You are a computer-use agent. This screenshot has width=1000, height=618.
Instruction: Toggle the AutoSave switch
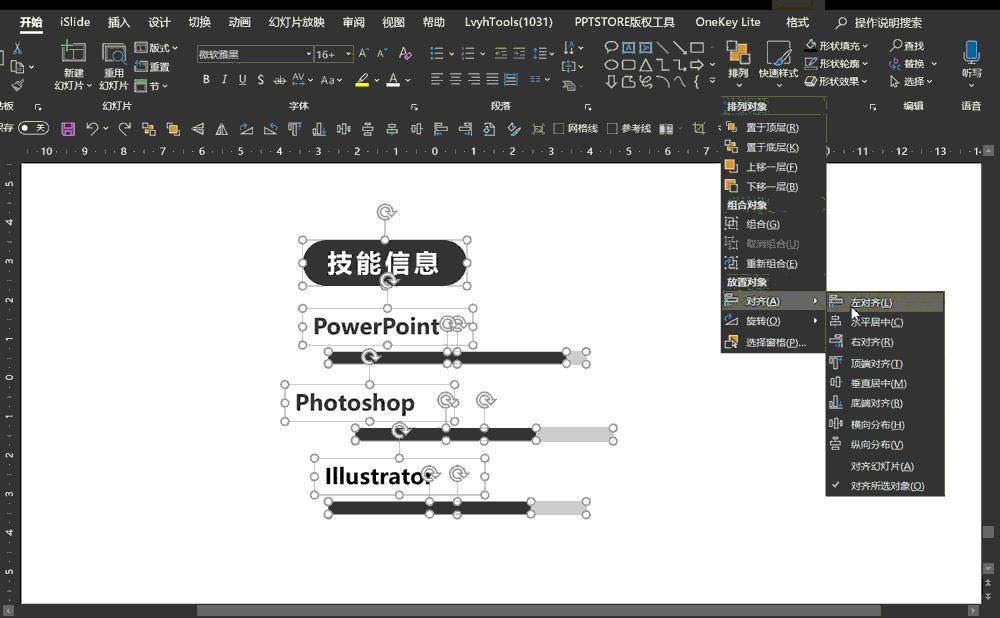pyautogui.click(x=33, y=128)
